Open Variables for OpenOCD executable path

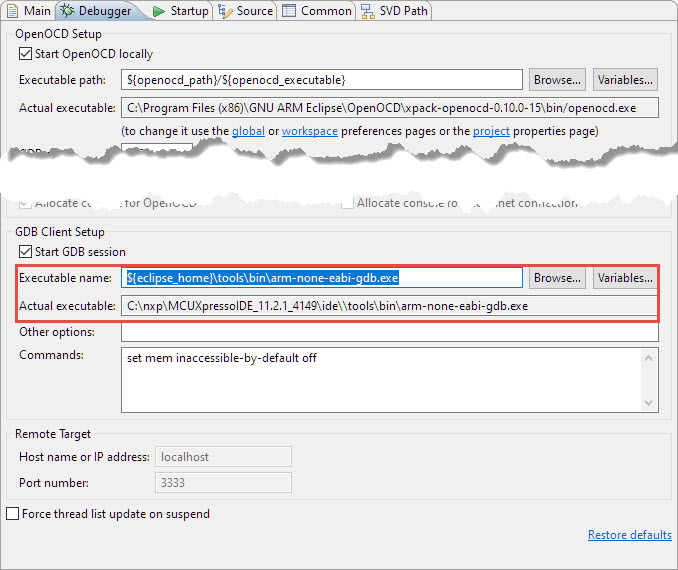click(x=625, y=79)
